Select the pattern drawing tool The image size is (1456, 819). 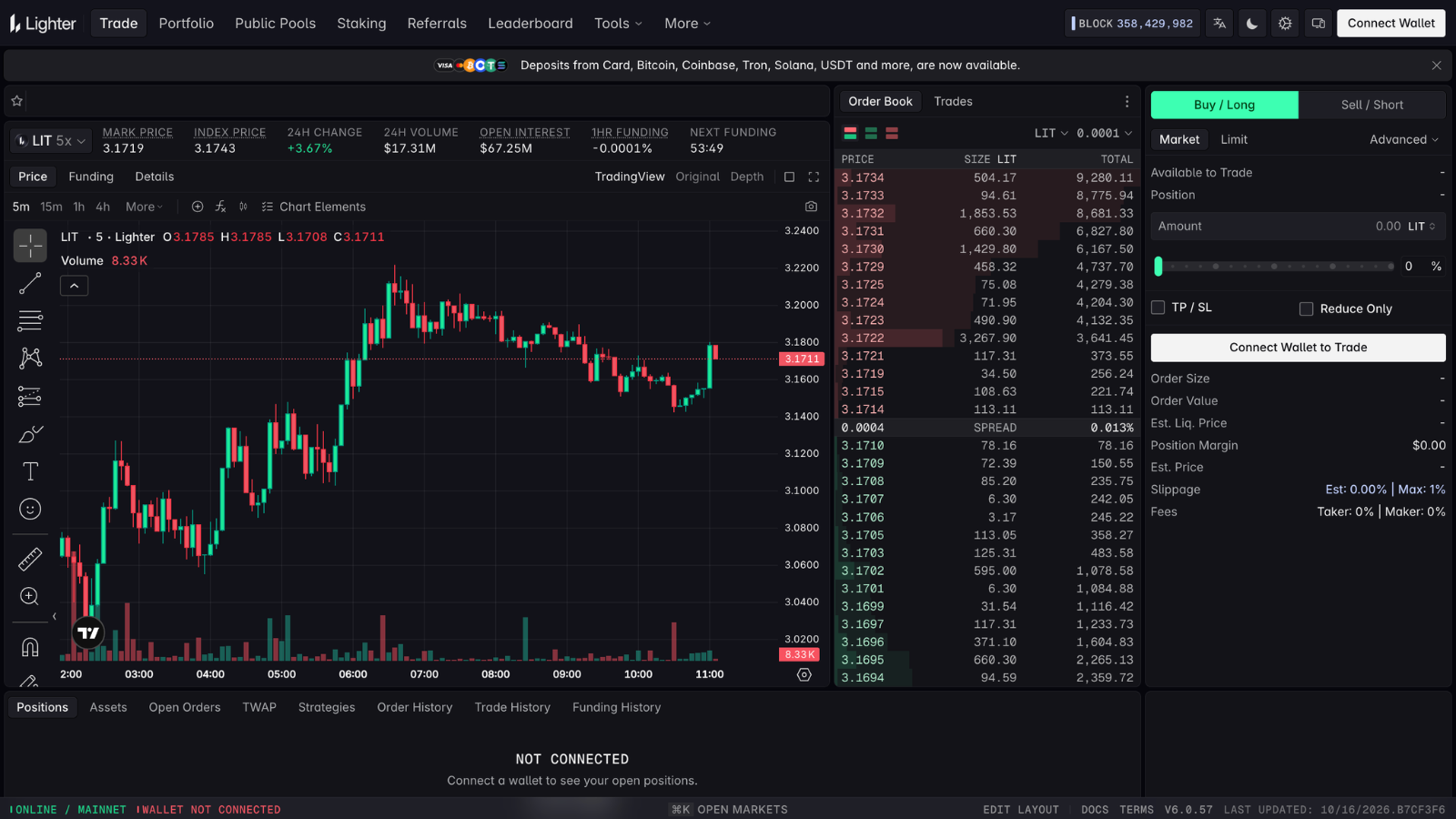(x=30, y=358)
